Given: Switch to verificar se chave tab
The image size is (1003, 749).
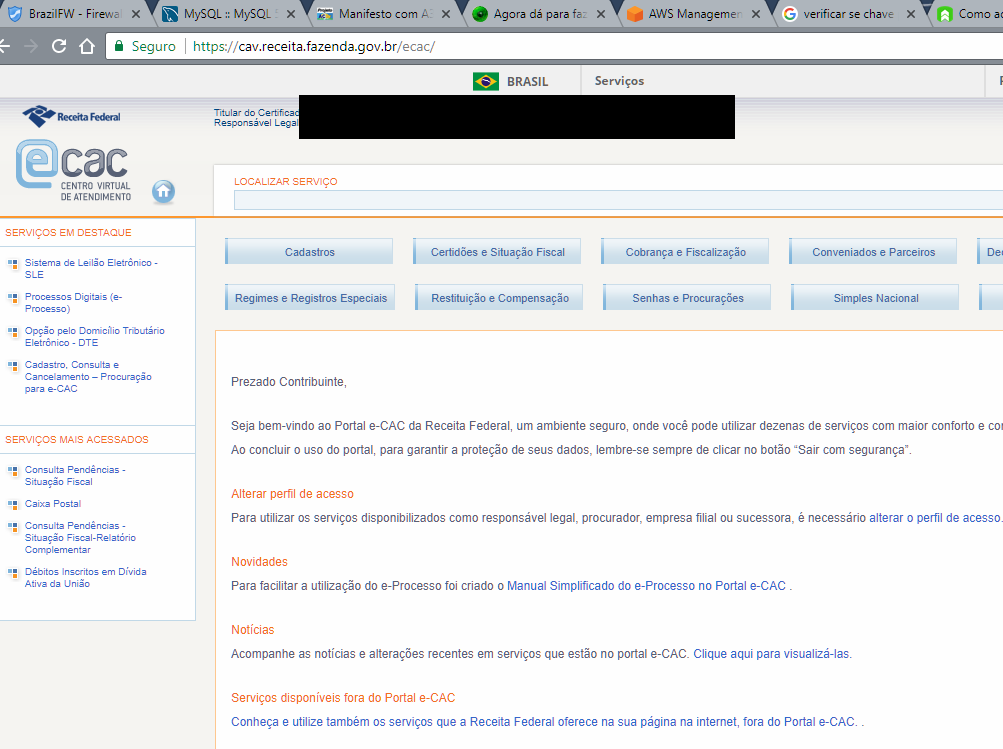Looking at the screenshot, I should 850,13.
